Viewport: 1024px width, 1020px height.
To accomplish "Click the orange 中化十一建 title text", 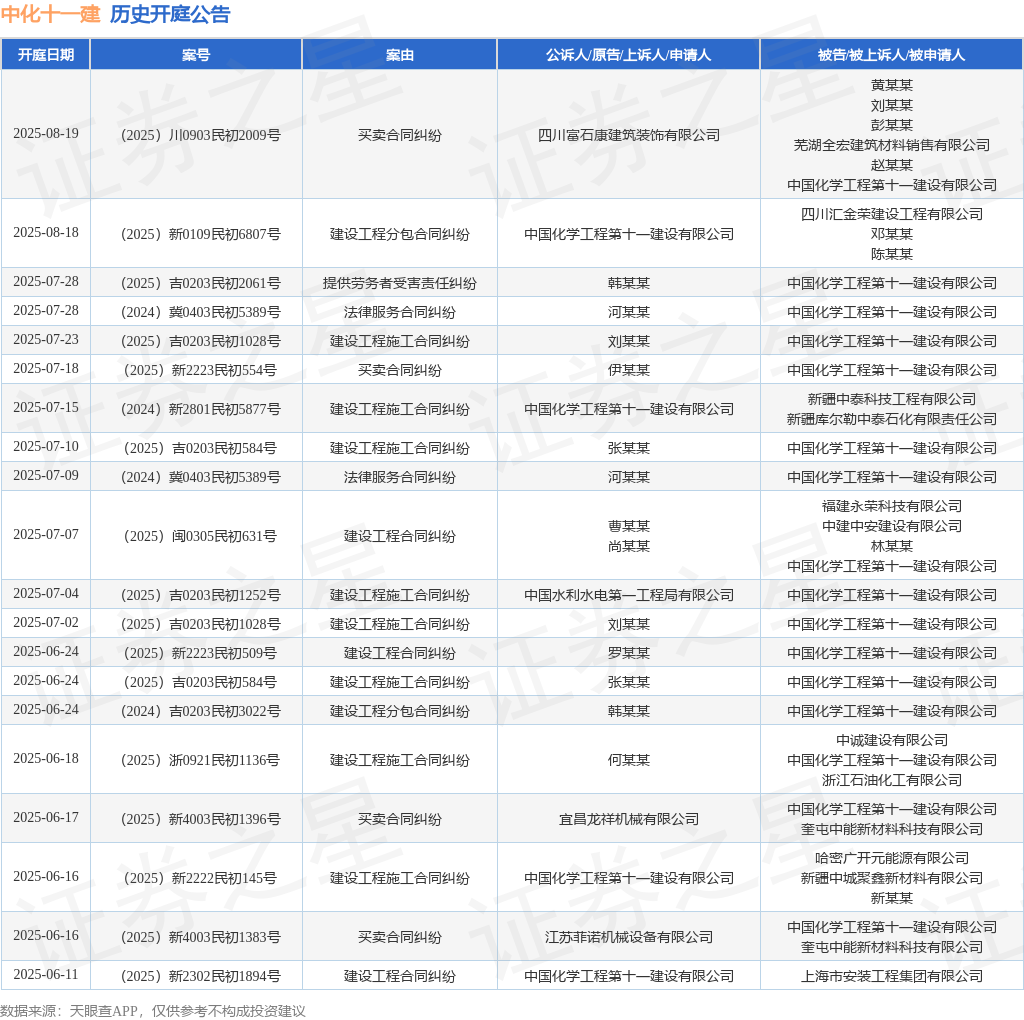I will (x=51, y=14).
